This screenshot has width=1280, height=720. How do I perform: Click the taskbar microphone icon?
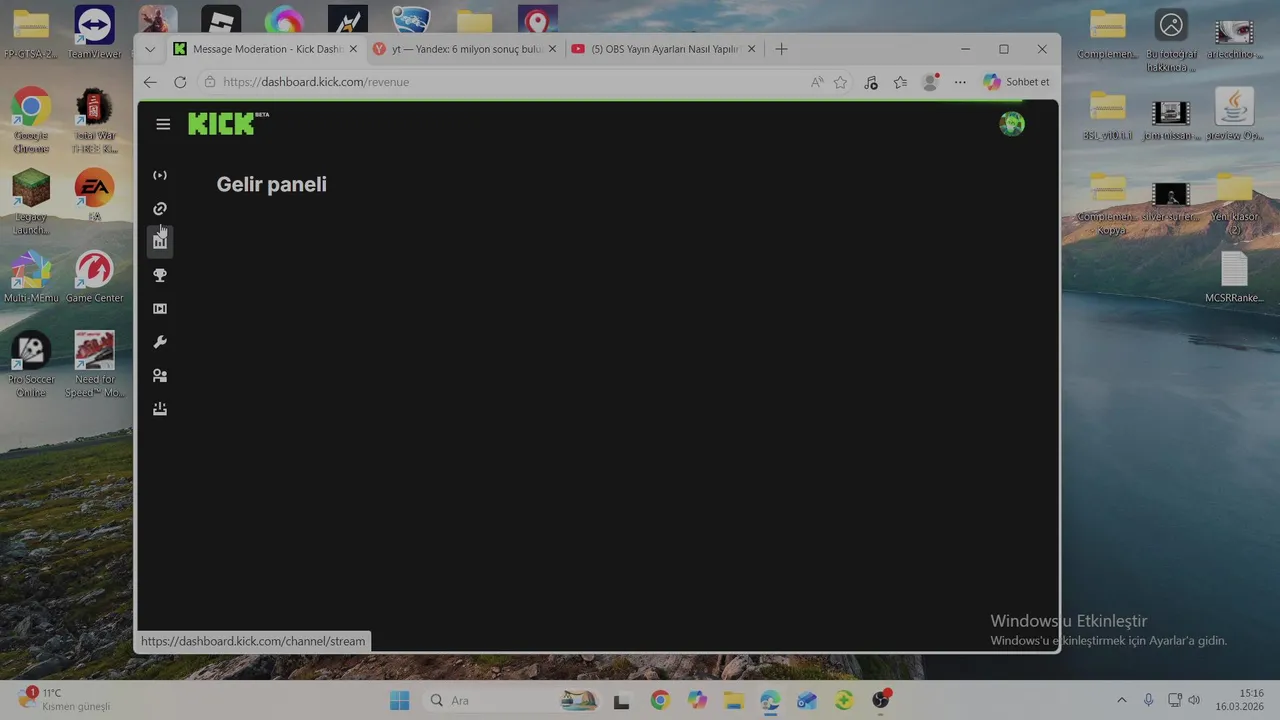(x=1148, y=700)
